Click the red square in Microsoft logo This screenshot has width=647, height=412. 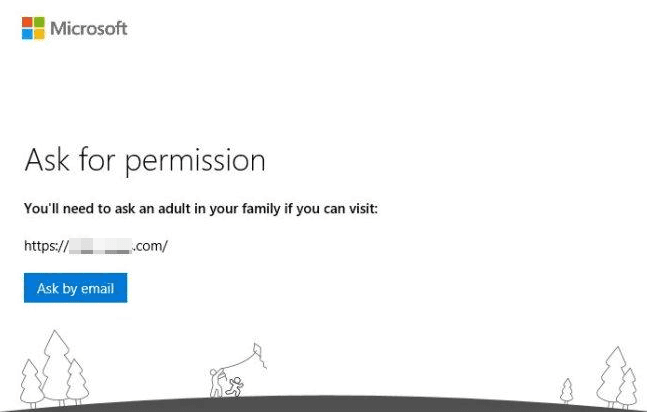pos(28,22)
